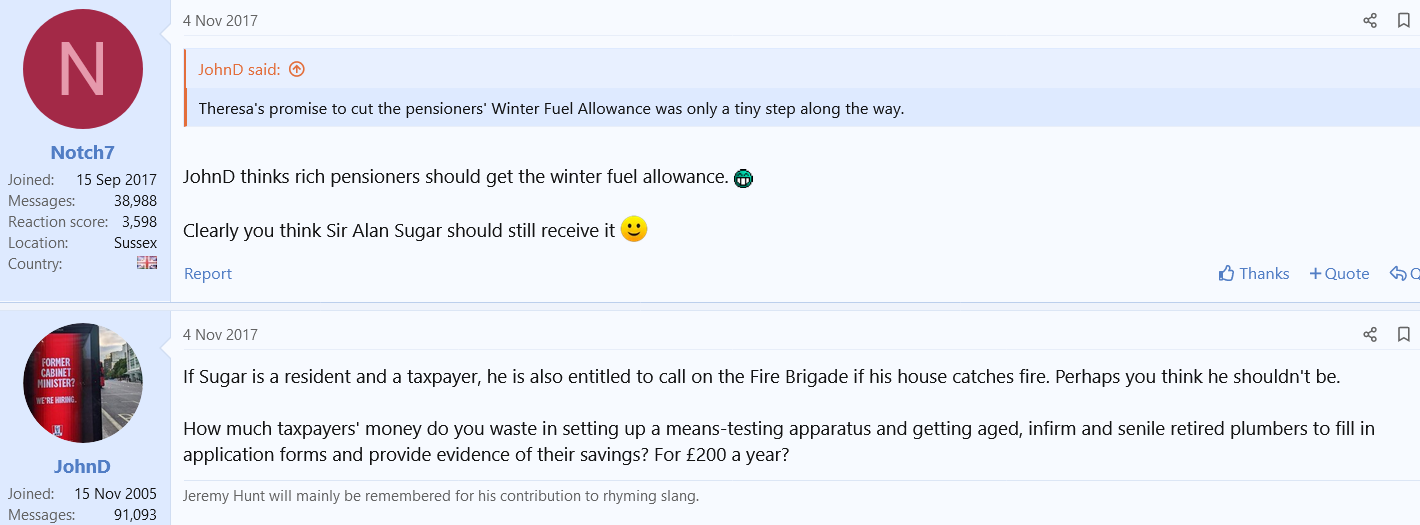
Task: Open JohnD username in the sidebar
Action: coord(83,467)
